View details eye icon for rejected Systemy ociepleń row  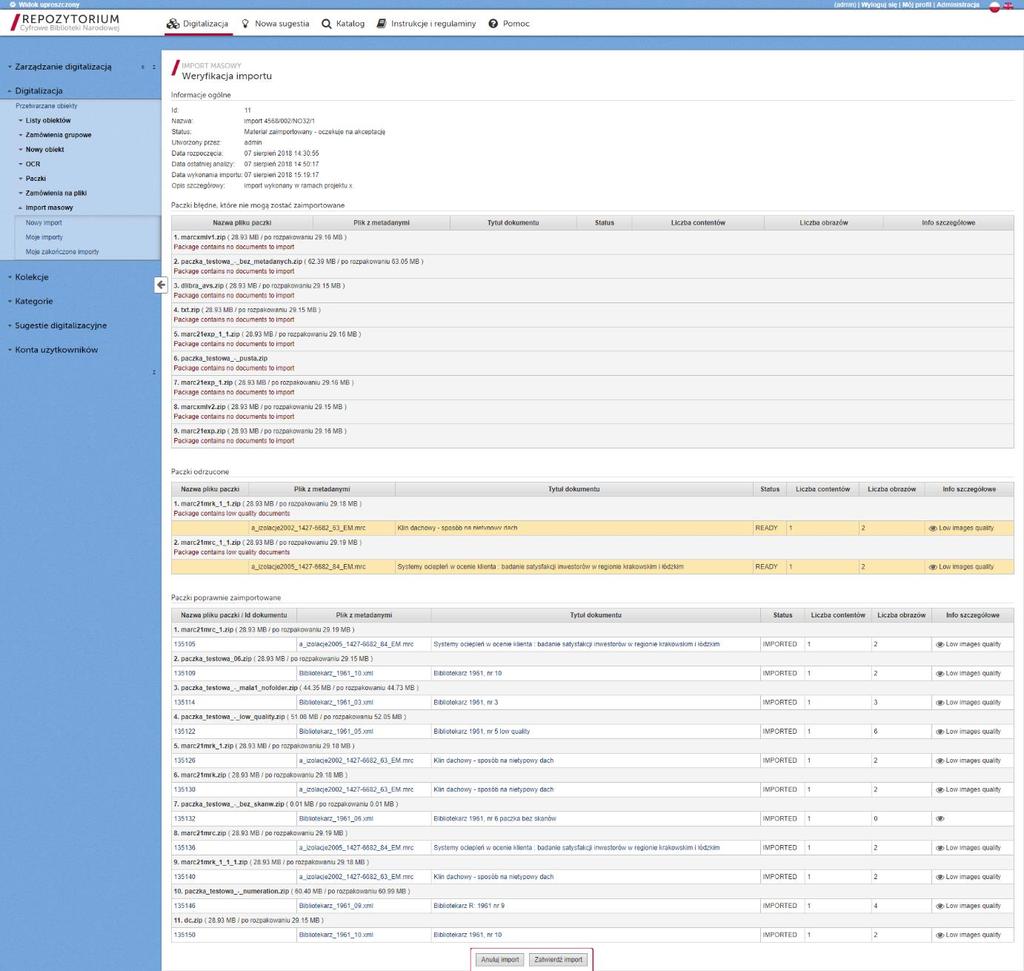933,567
